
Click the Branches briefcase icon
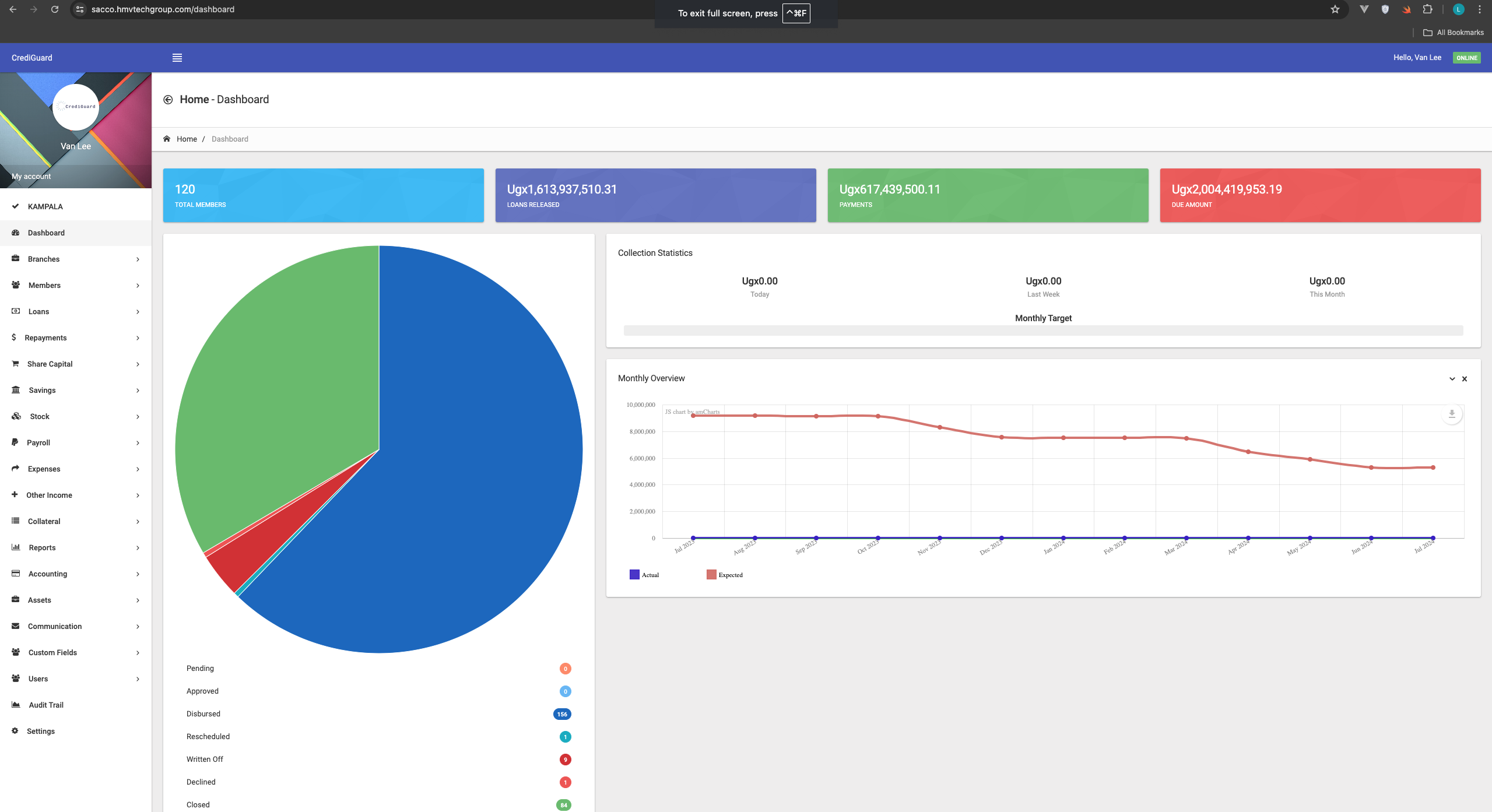[x=16, y=259]
